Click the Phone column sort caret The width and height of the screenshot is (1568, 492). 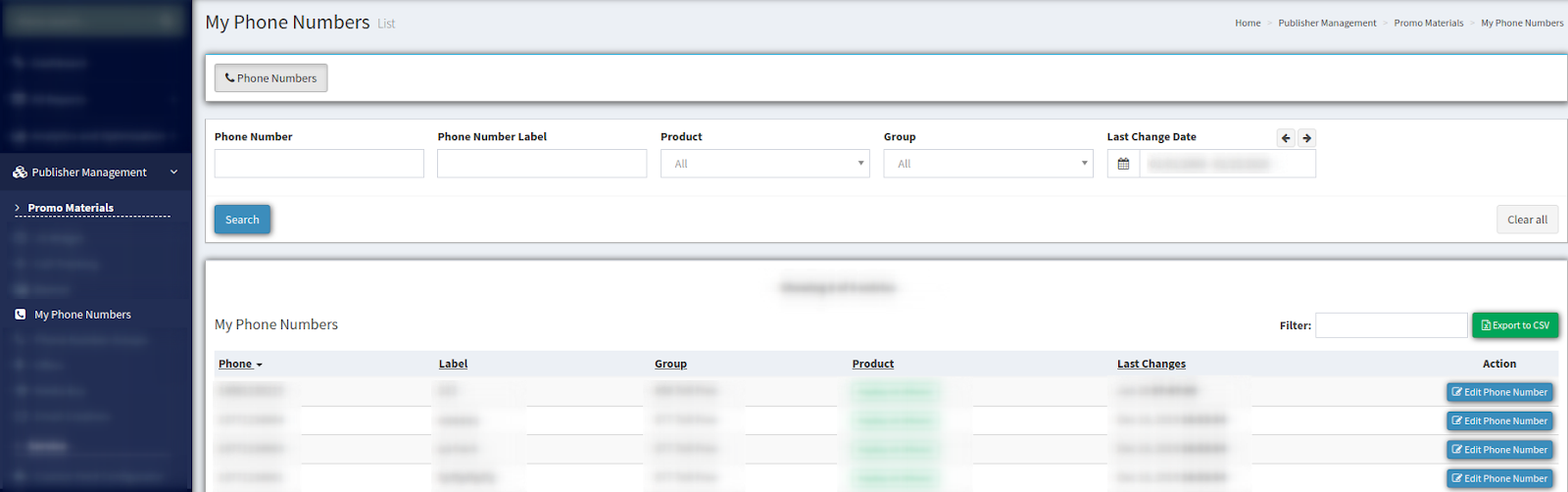coord(259,365)
